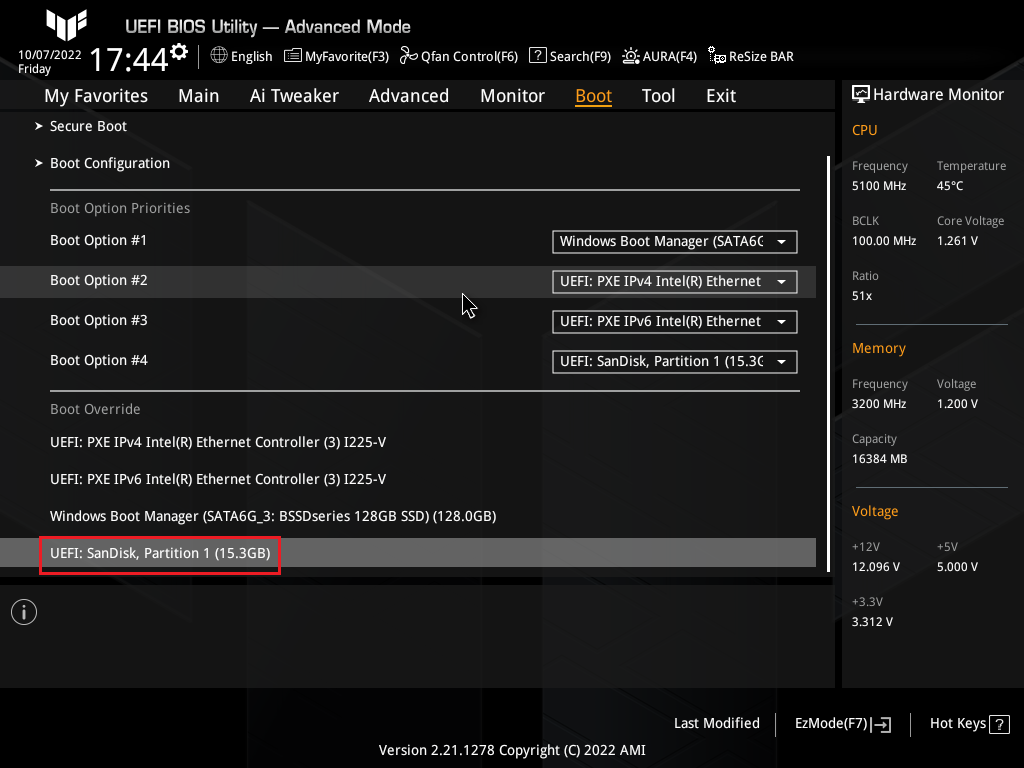Click the Ratio value 51x
Image resolution: width=1024 pixels, height=768 pixels.
click(x=861, y=296)
